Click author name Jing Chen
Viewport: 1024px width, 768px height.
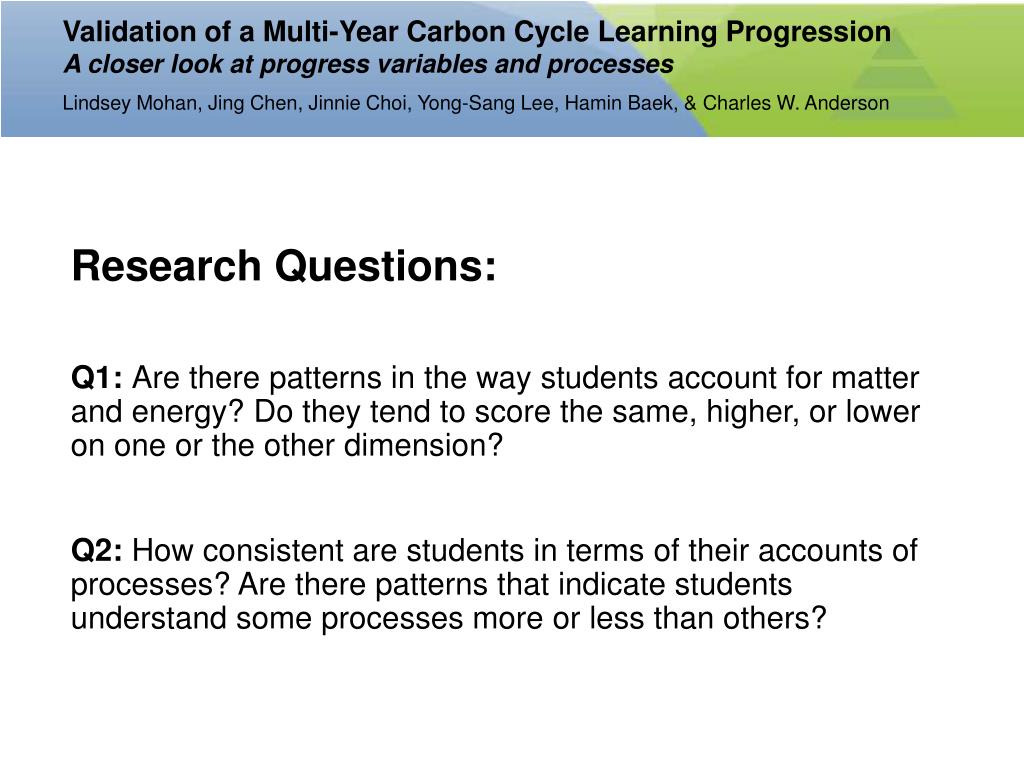[x=252, y=103]
